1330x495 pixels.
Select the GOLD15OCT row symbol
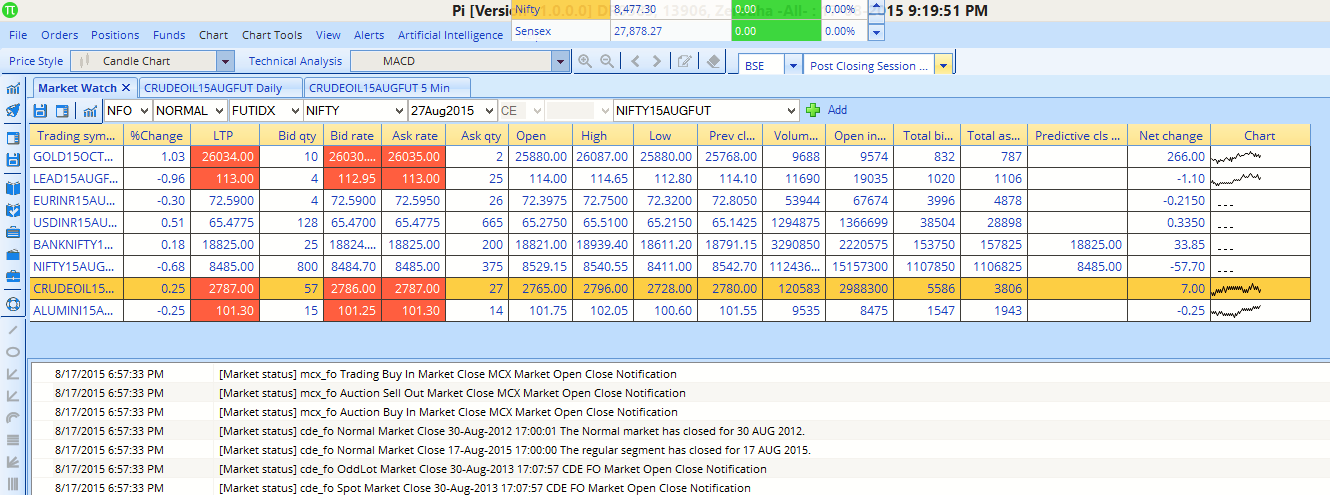point(74,157)
